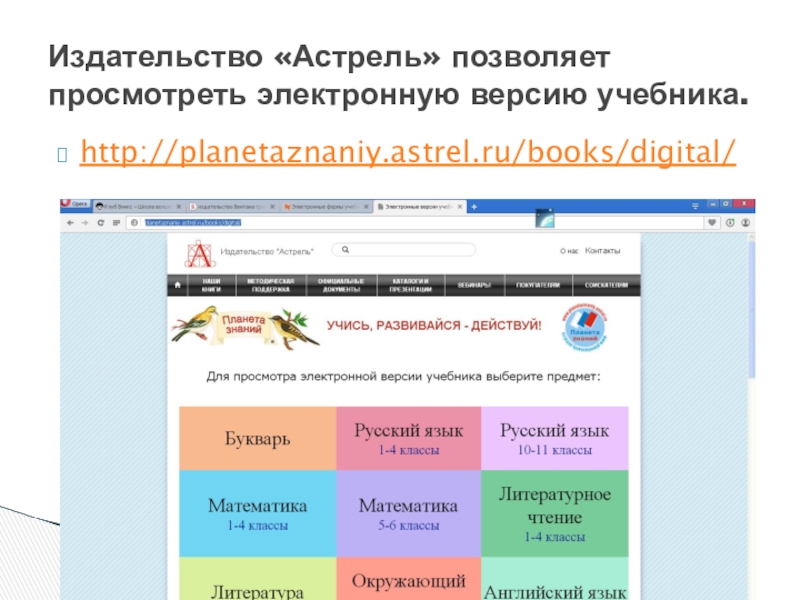This screenshot has height=600, width=800.
Task: Select 'Русский язык 1-4 классы' tile
Action: point(409,438)
